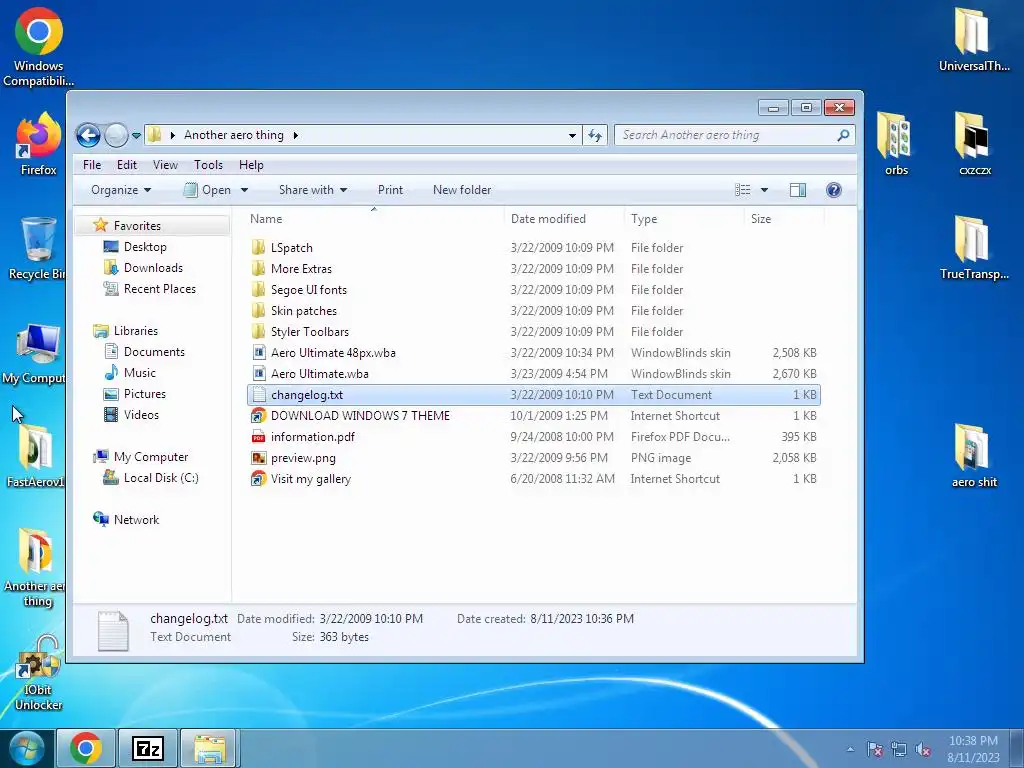Open the Share with dropdown
1024x768 pixels.
pos(313,190)
